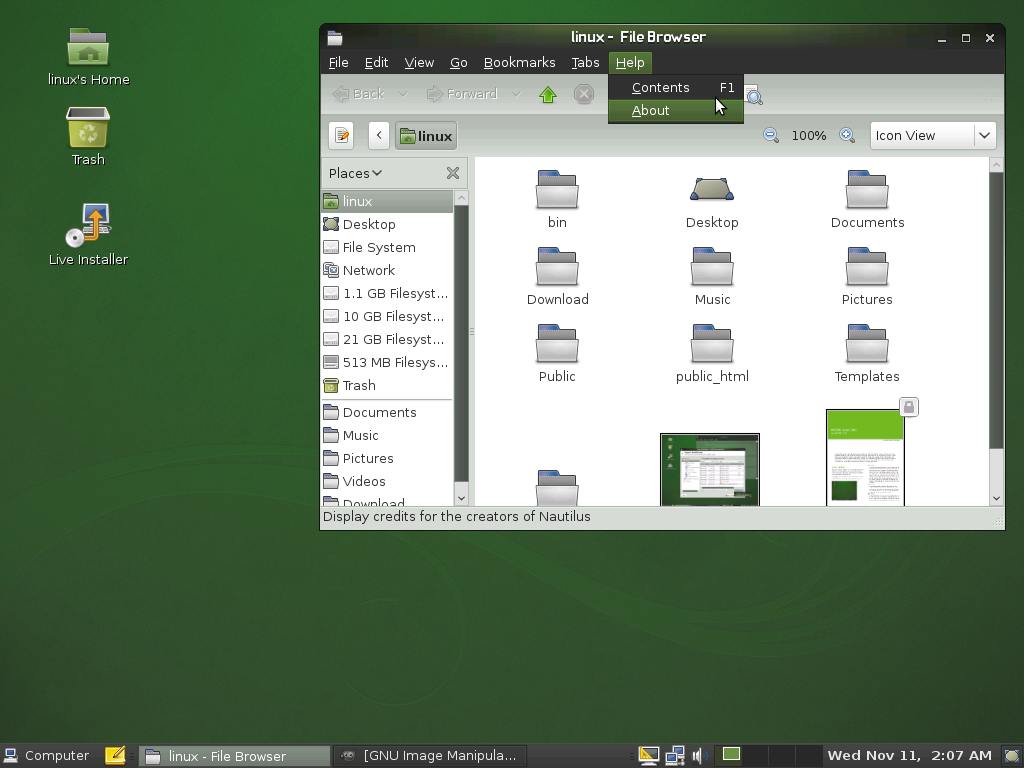The height and width of the screenshot is (768, 1024).
Task: Click the linux path bar button
Action: click(425, 136)
